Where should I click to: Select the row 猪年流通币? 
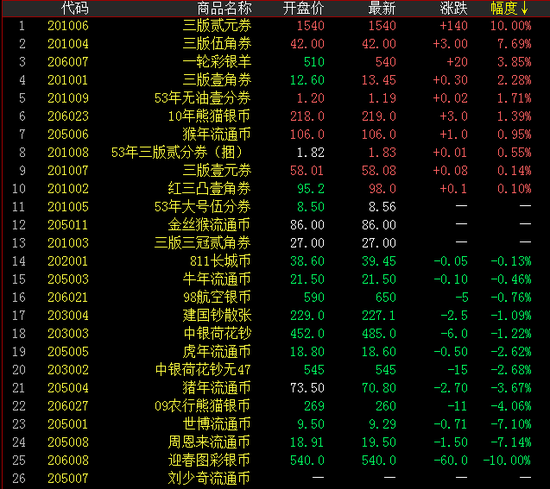coord(276,388)
